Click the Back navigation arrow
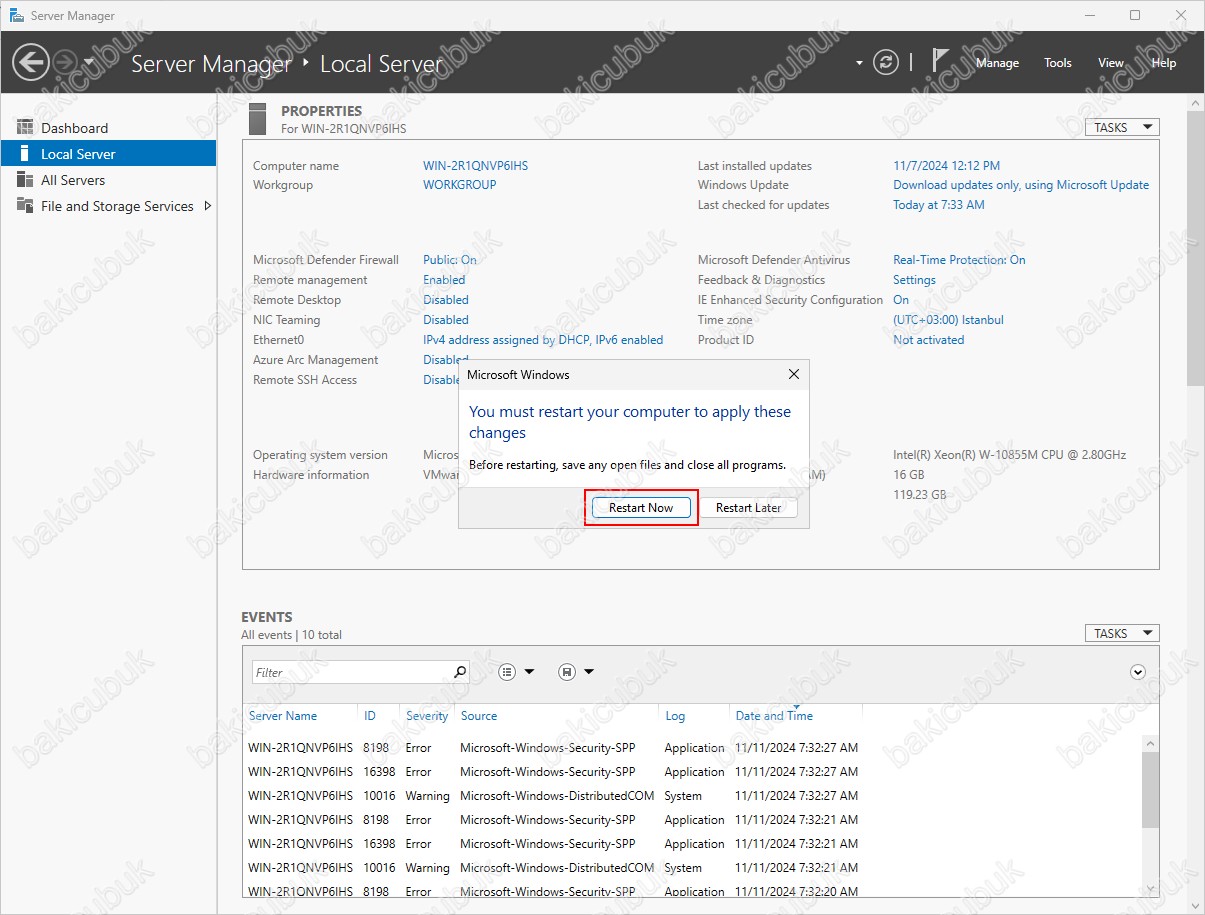Screen dimensions: 1205x915 (31, 62)
